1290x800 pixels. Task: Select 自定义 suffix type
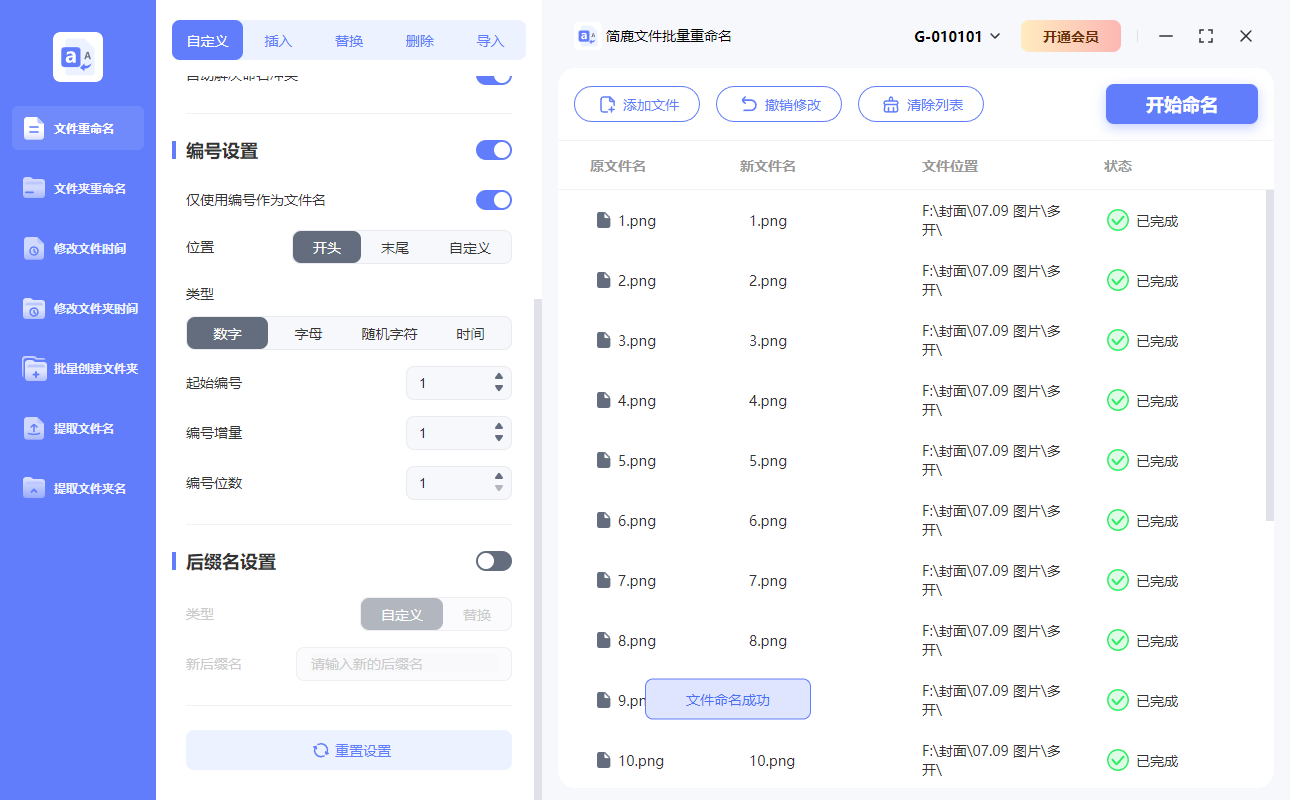402,614
